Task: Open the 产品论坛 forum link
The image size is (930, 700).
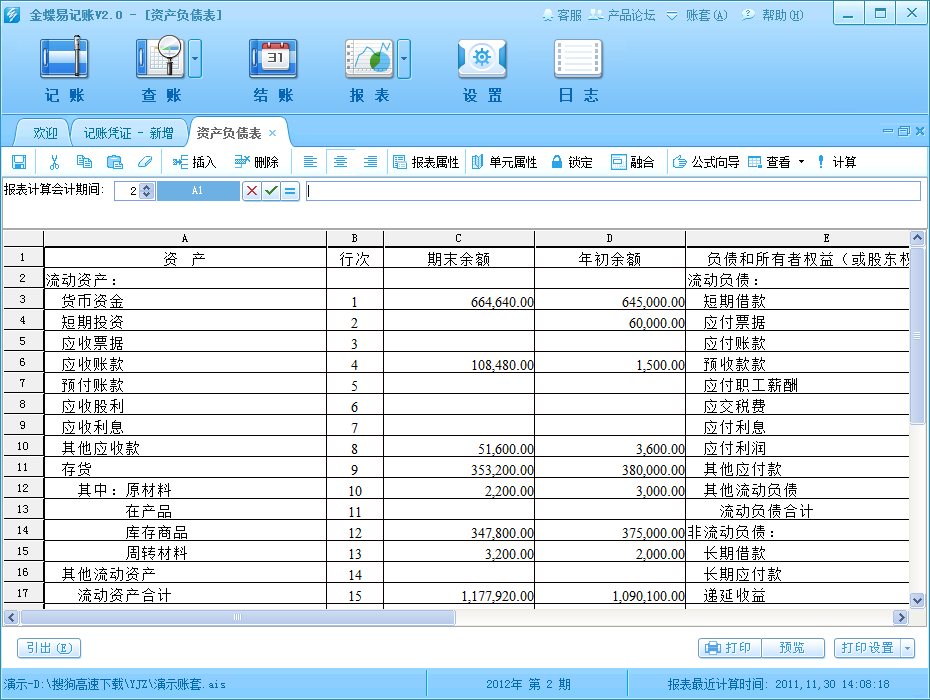Action: coord(622,15)
